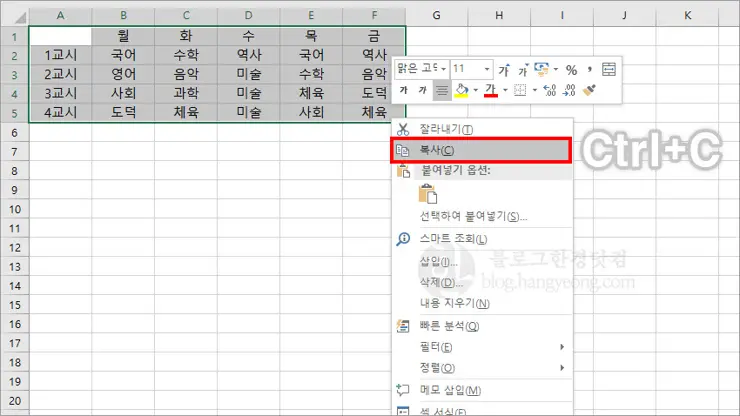Open 선택하여 붙여넣기 (Paste Special) dialog
Image resolution: width=740 pixels, height=416 pixels.
coord(473,216)
